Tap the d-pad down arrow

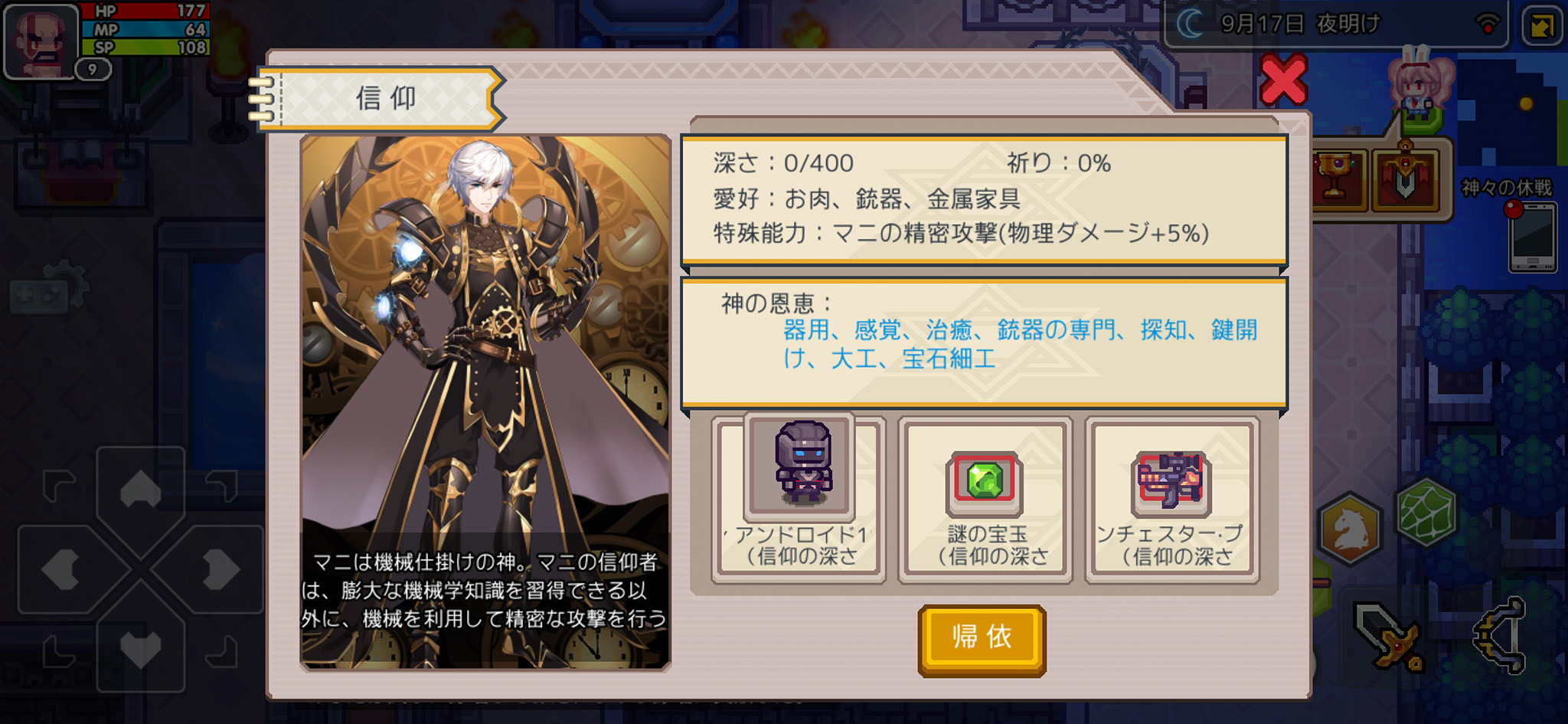[140, 650]
